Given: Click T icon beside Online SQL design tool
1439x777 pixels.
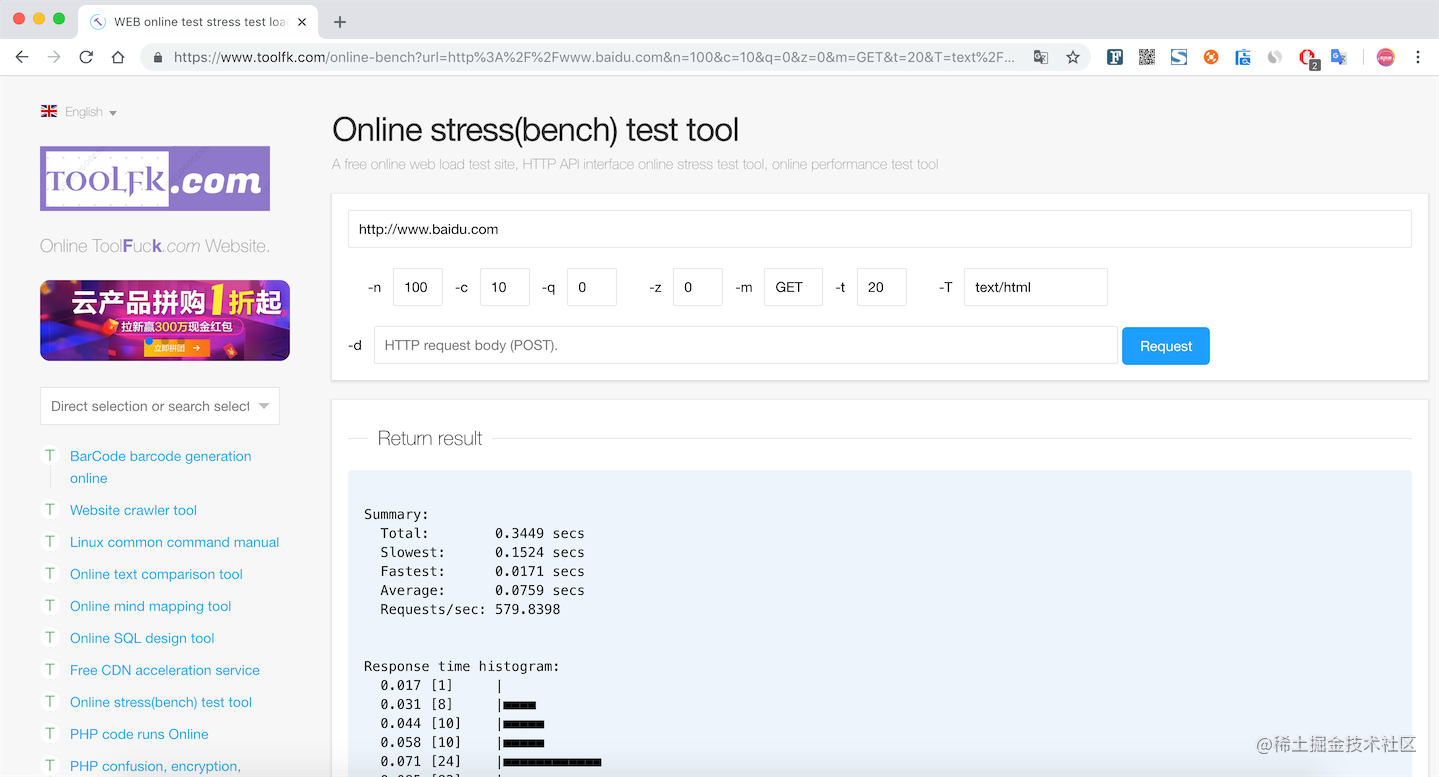Looking at the screenshot, I should click(50, 637).
